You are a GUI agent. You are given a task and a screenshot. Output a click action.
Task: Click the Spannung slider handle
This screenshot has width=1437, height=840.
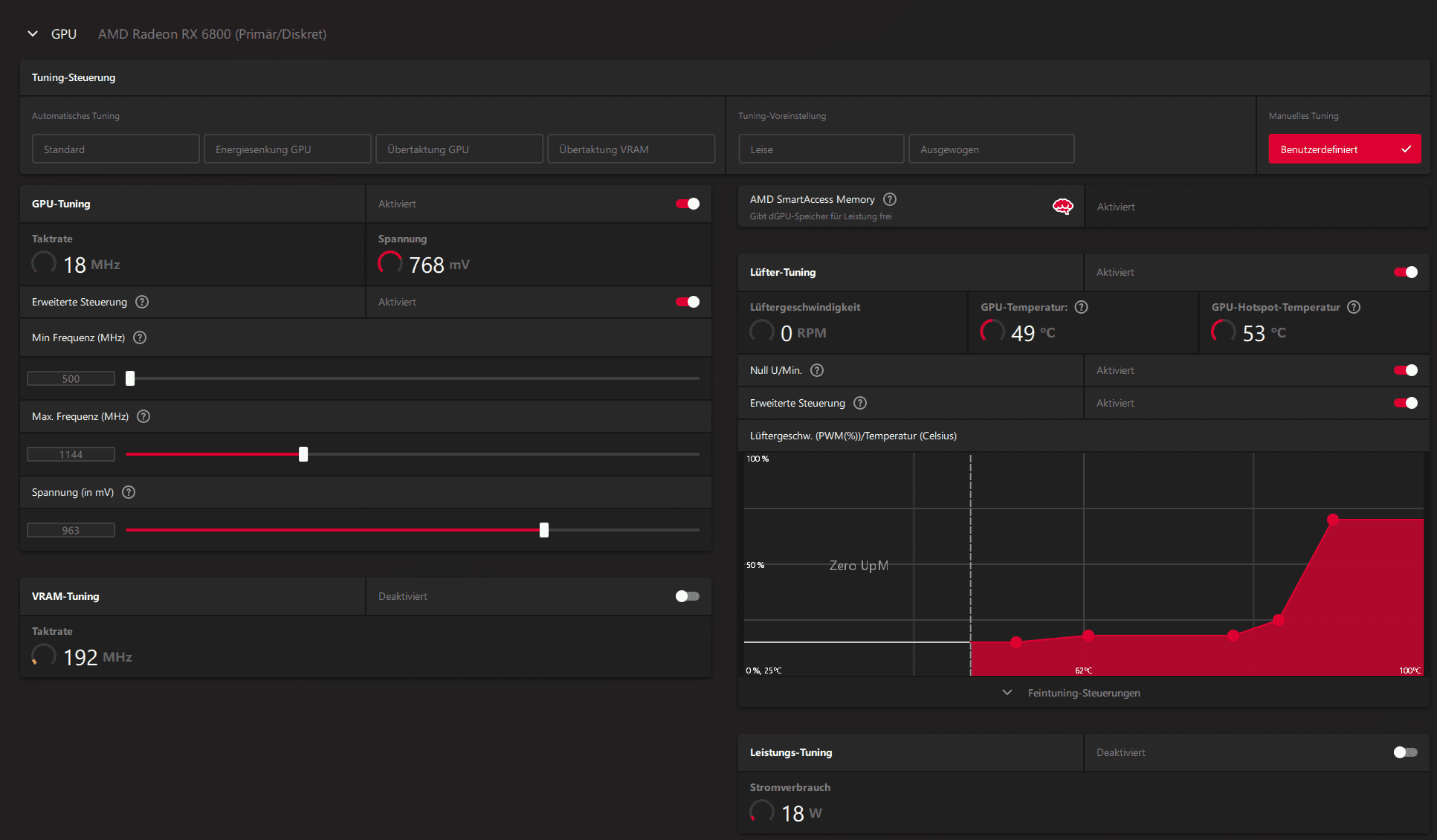[x=544, y=530]
